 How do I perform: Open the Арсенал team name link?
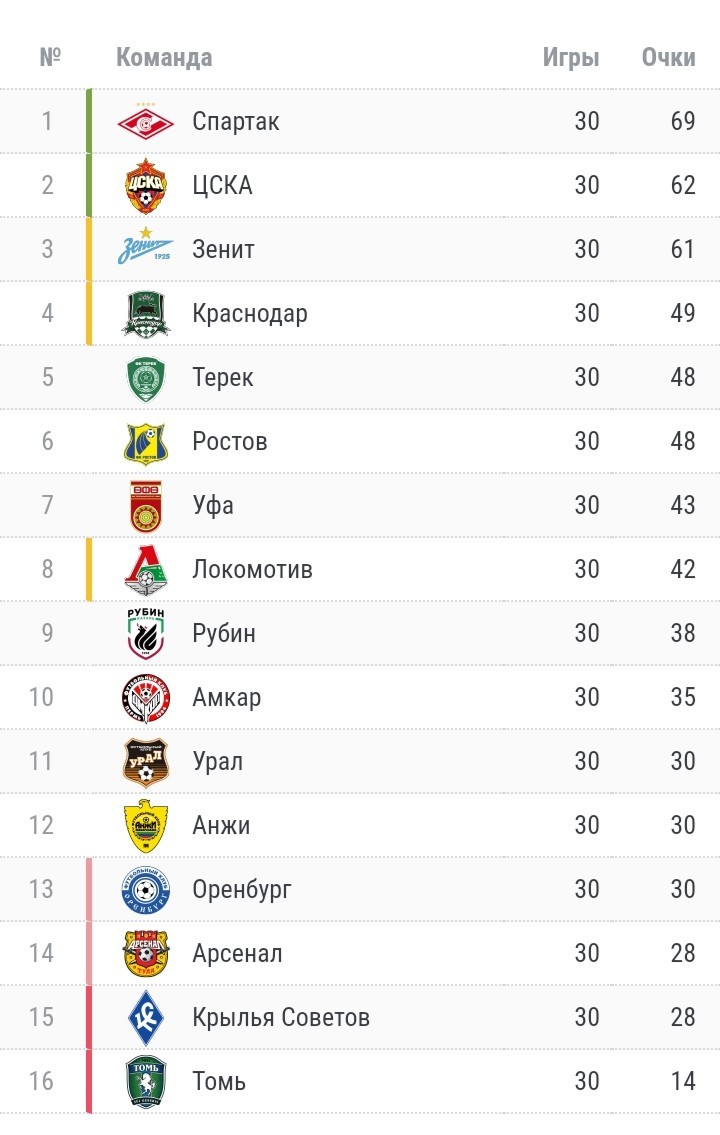click(237, 953)
